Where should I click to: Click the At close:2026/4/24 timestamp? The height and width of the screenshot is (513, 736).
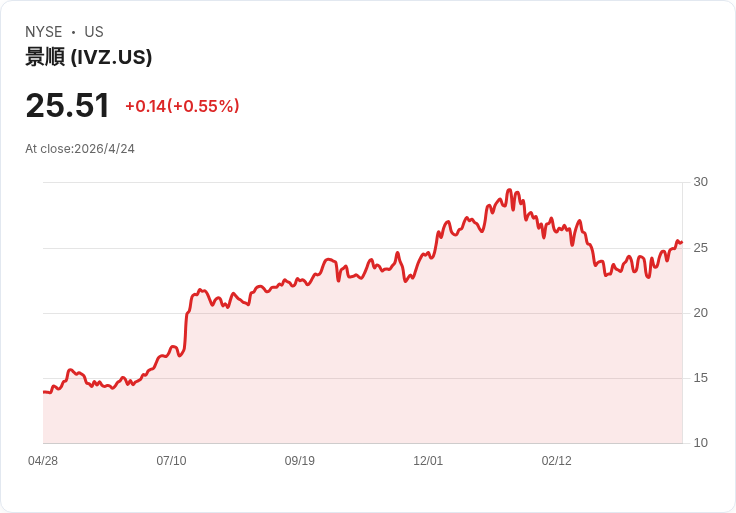click(80, 149)
